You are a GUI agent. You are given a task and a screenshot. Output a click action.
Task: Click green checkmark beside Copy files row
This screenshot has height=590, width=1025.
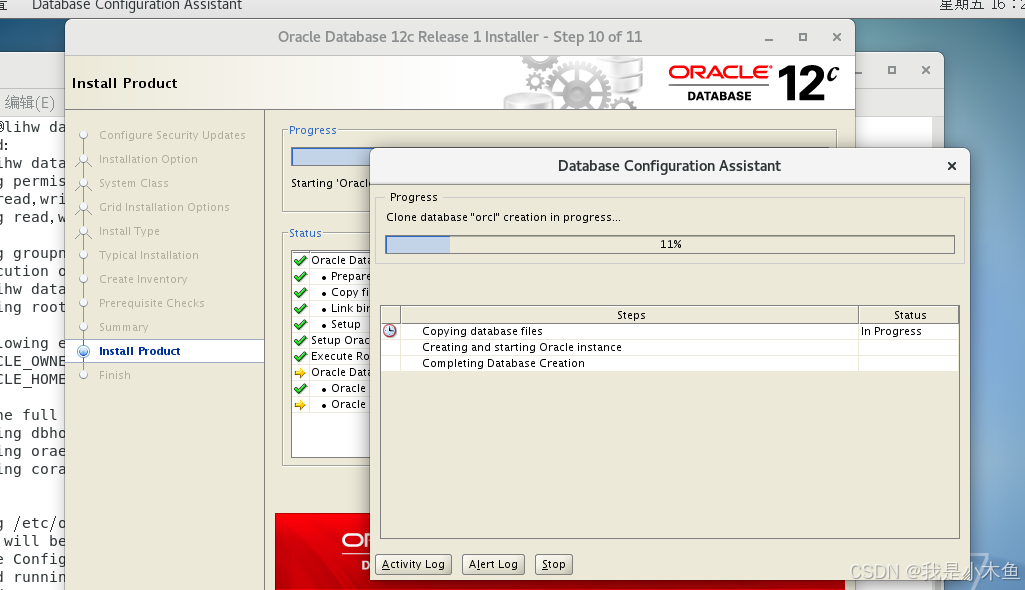pos(301,292)
